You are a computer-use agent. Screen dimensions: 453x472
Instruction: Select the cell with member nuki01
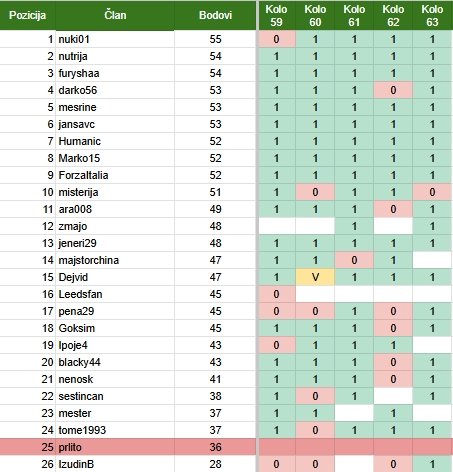tap(115, 39)
